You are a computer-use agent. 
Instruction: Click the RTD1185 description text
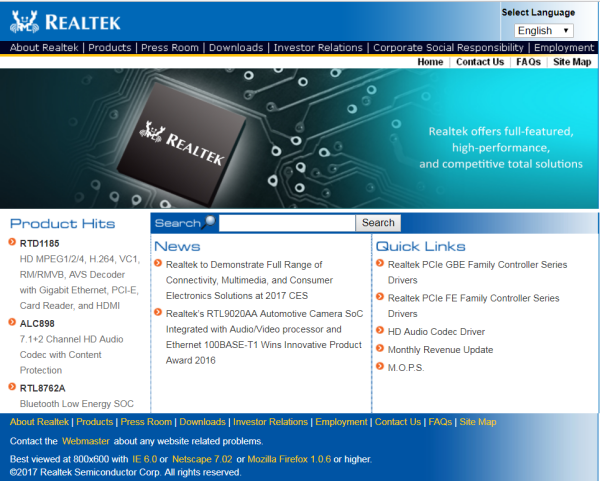[80, 282]
